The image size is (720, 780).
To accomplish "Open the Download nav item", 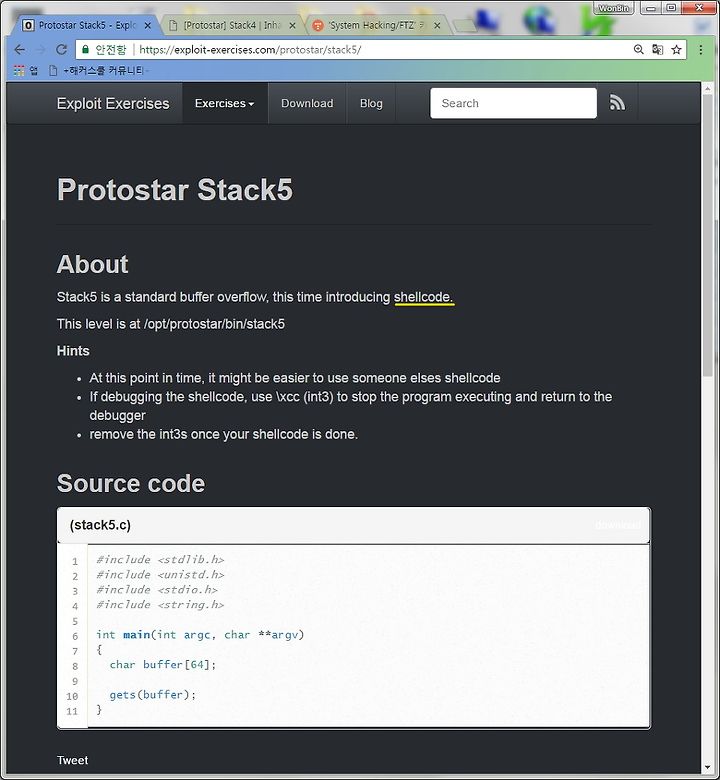I will click(x=307, y=103).
